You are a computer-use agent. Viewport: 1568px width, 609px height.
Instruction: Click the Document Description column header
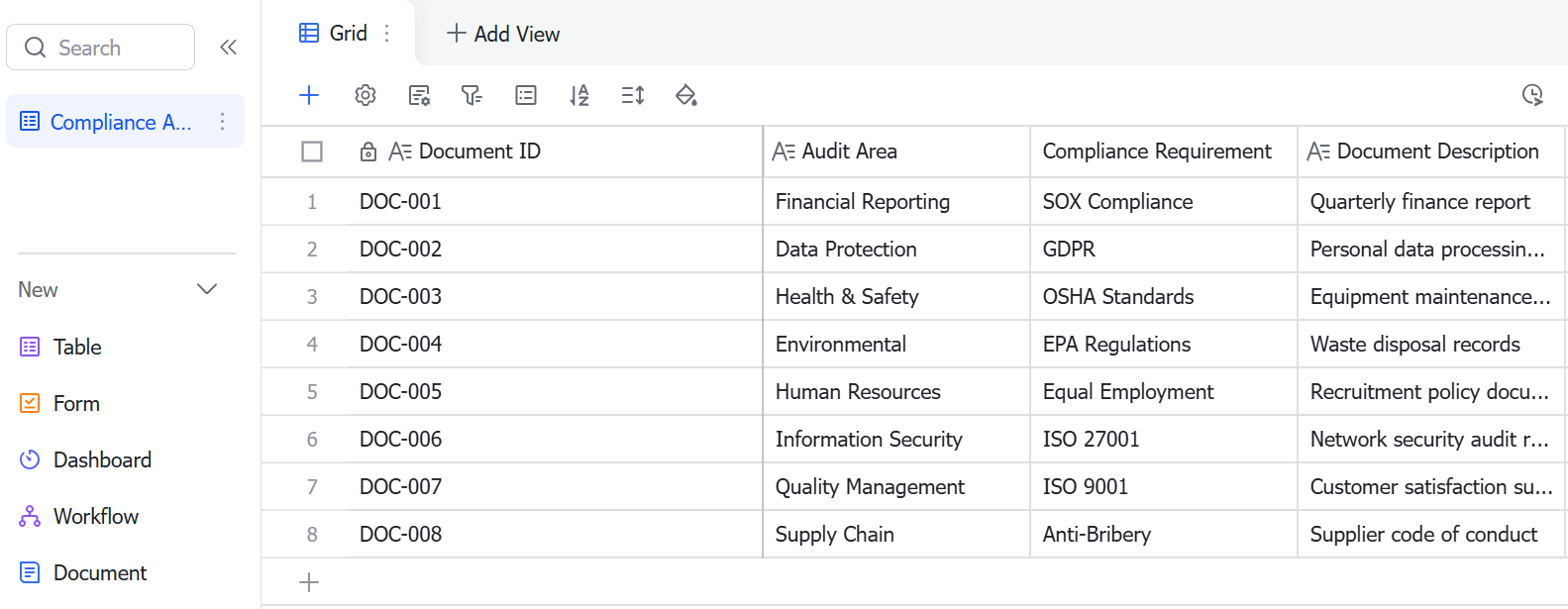point(1431,152)
